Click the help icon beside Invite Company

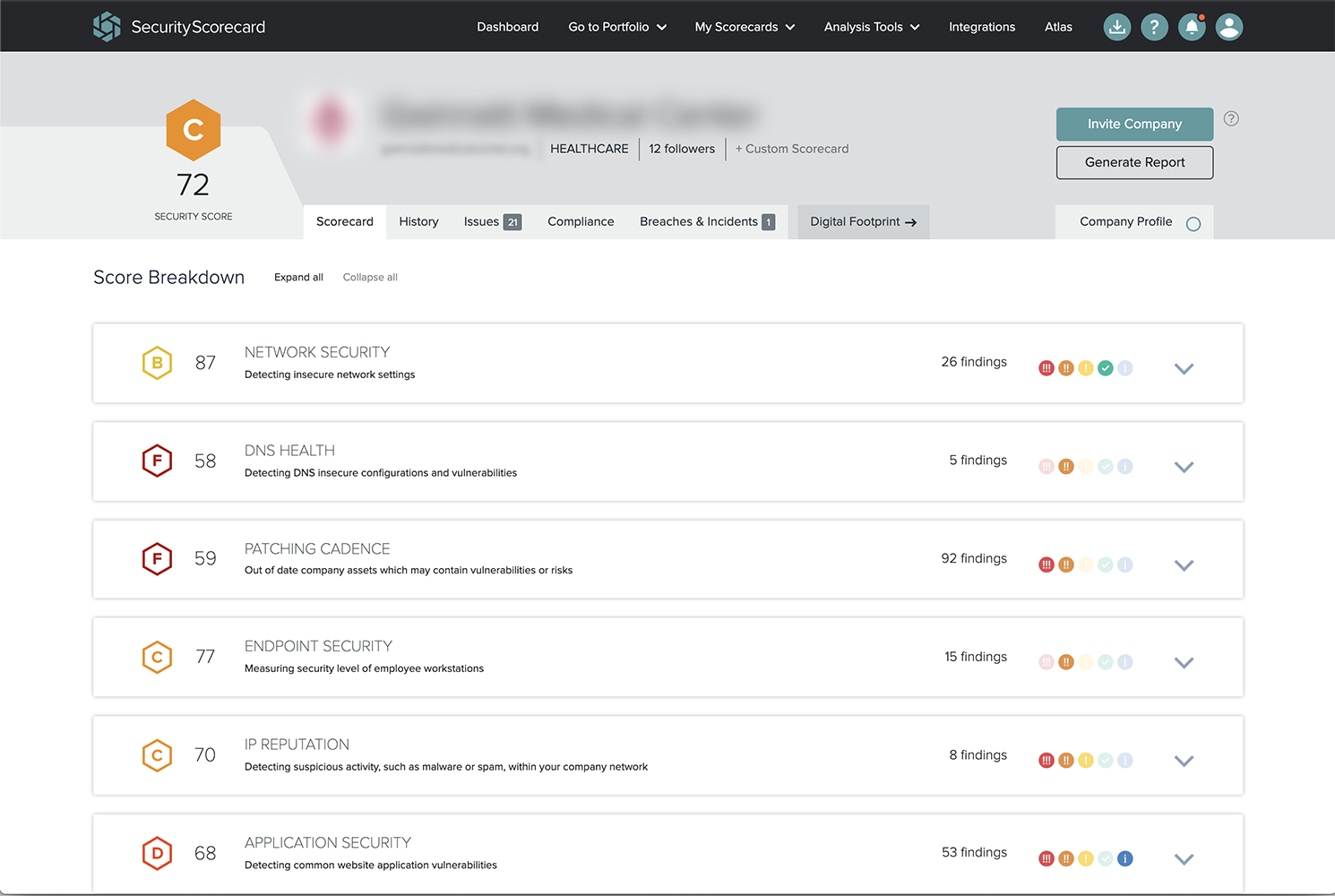(1231, 118)
